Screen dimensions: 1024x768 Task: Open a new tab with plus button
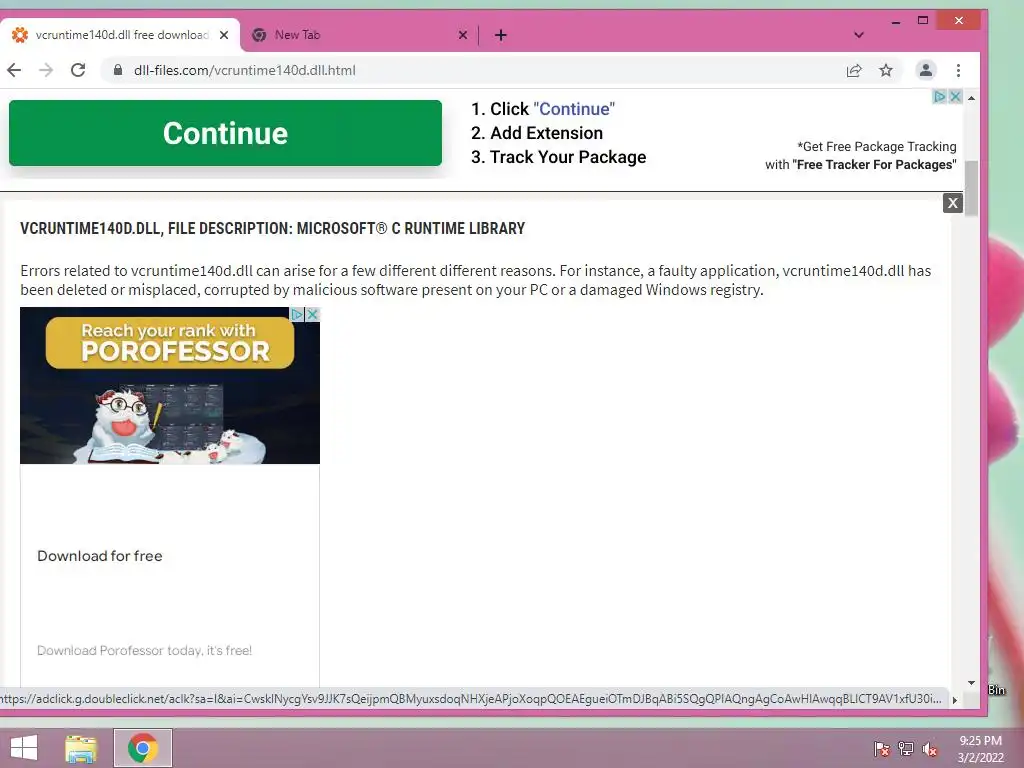501,35
